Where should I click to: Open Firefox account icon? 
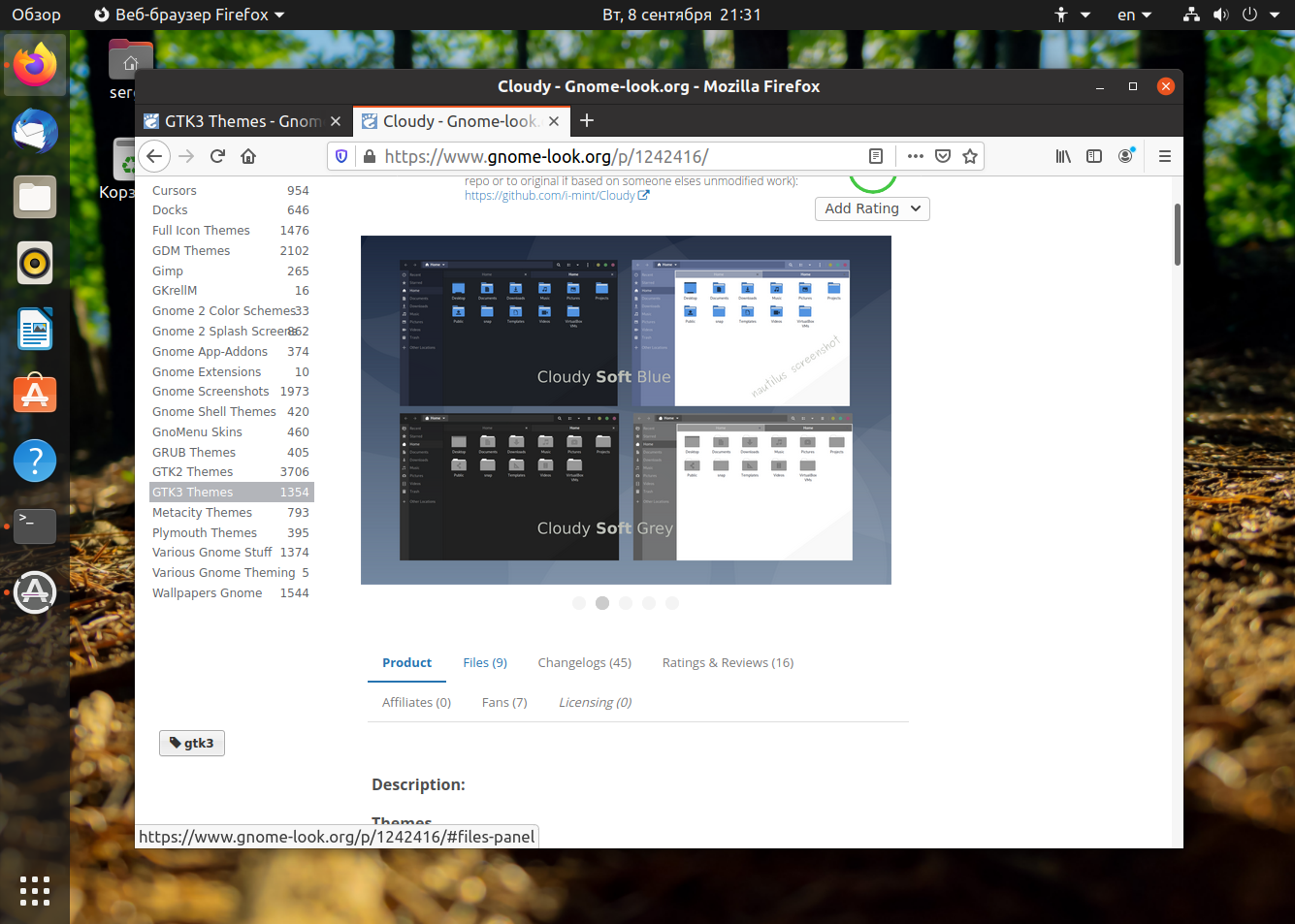(x=1125, y=156)
